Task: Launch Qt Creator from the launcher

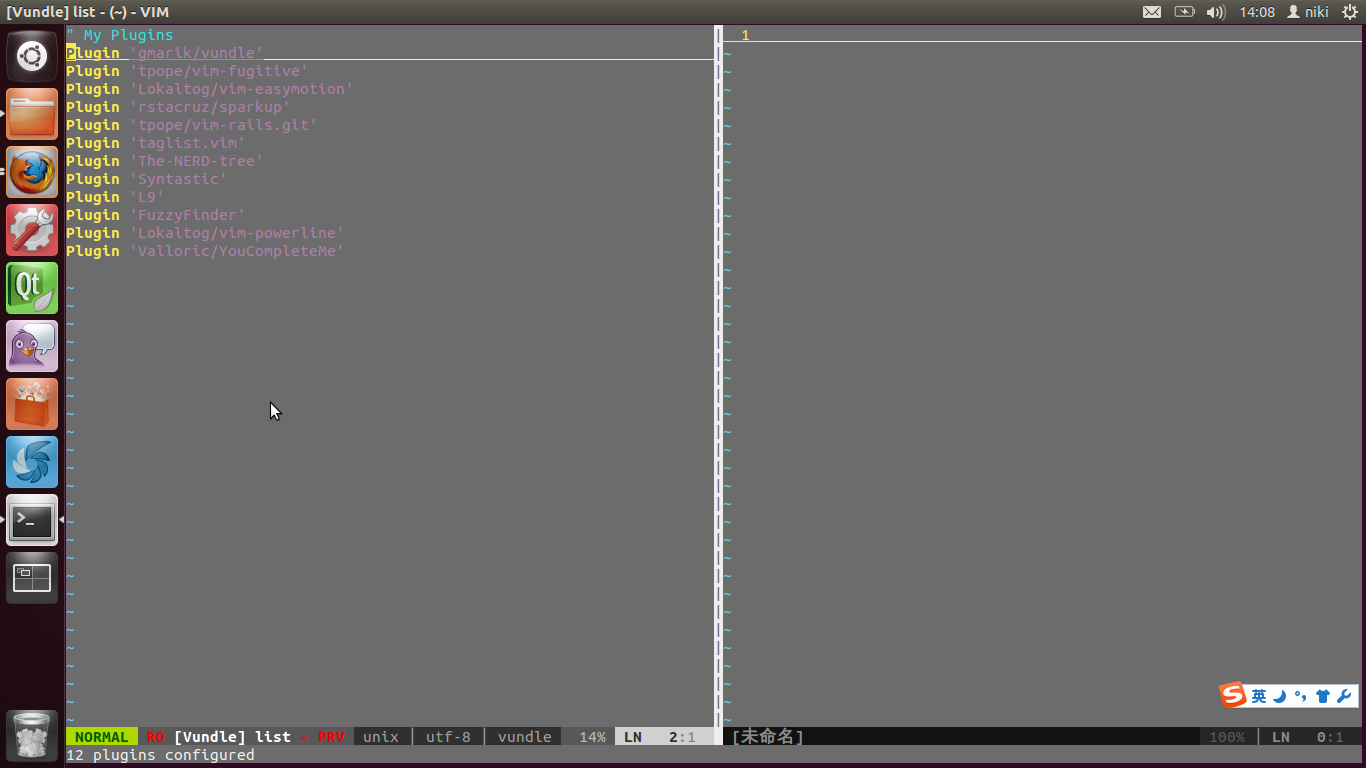Action: click(x=32, y=288)
